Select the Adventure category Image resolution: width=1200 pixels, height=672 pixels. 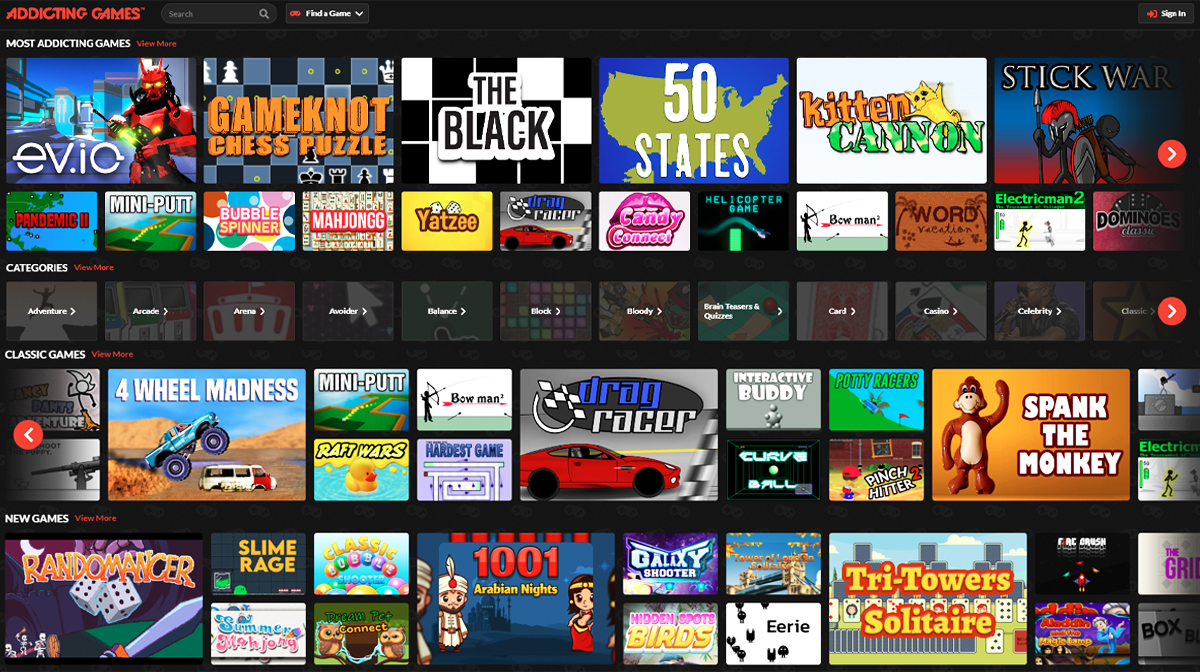(51, 311)
